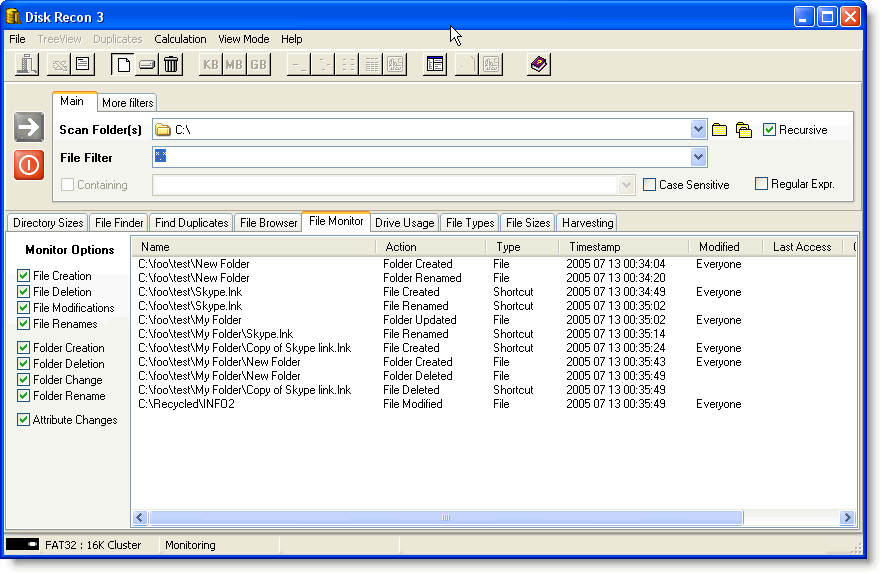Open the Find Duplicates tab
The width and height of the screenshot is (882, 574).
(191, 223)
